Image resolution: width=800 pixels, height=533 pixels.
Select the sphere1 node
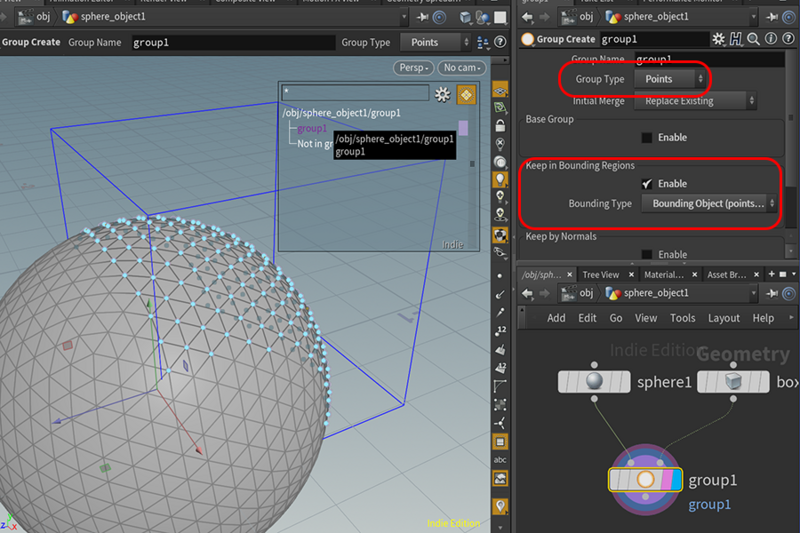tap(594, 382)
